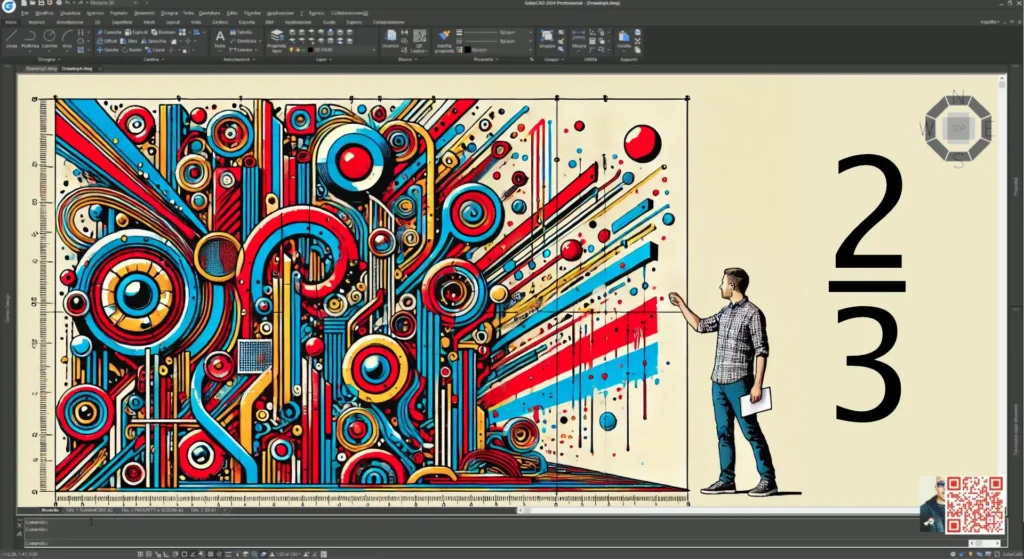Select the Cerchio circle tool

coord(50,39)
